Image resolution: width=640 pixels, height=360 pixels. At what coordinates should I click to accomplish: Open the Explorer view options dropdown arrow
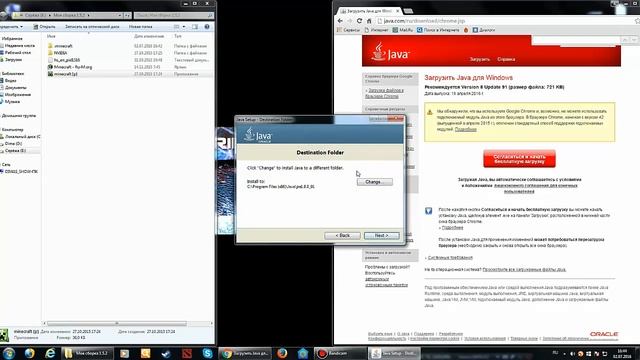184,27
